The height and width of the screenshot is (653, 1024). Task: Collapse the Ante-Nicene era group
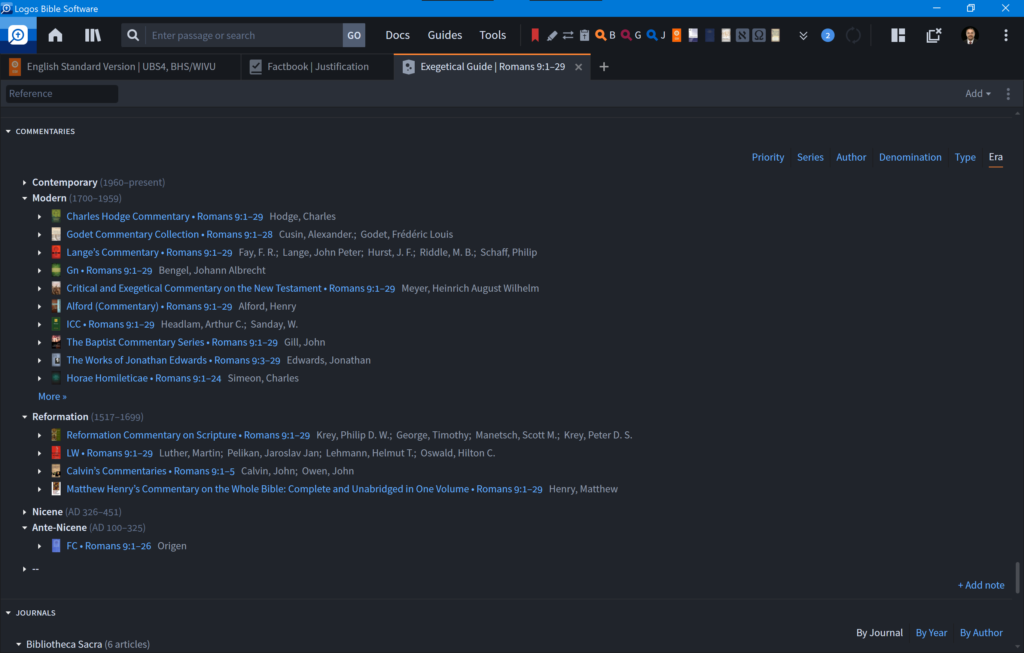click(x=24, y=528)
